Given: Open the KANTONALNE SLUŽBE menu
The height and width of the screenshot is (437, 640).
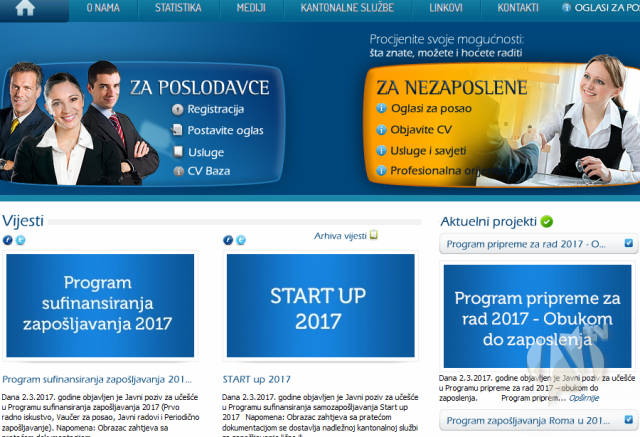Looking at the screenshot, I should coord(347,8).
